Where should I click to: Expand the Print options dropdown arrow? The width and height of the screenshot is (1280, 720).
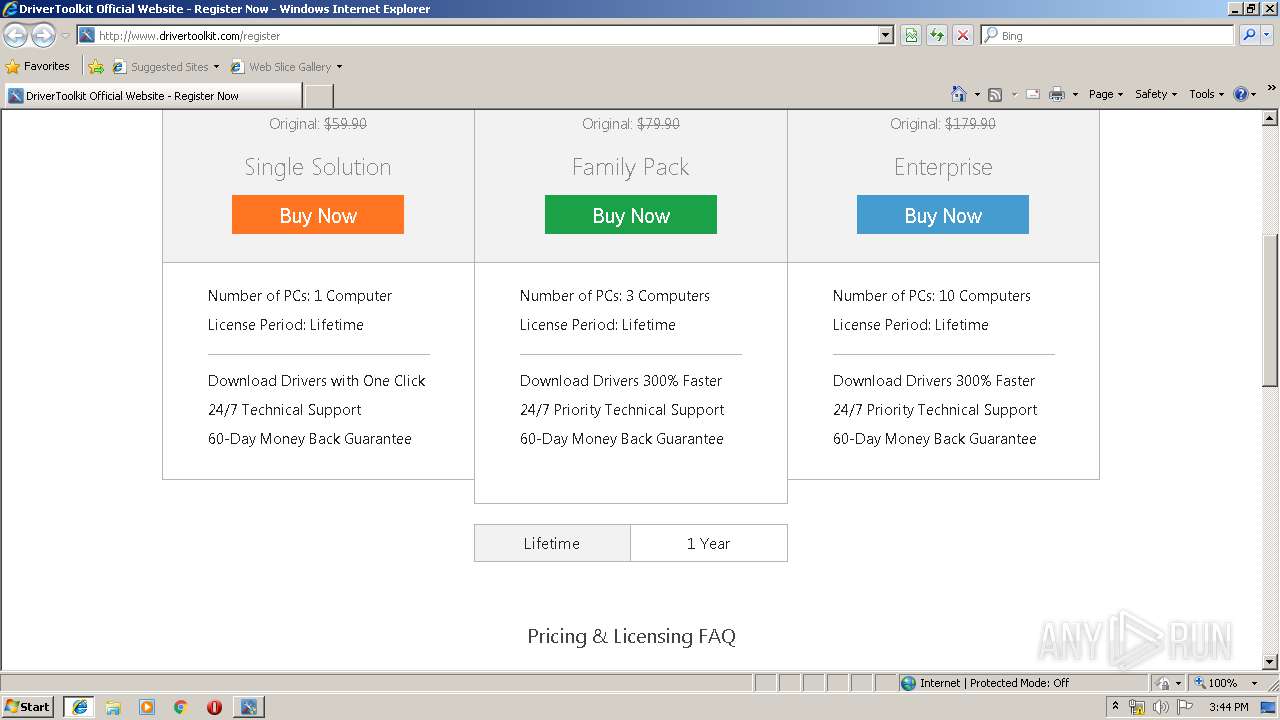click(1075, 94)
